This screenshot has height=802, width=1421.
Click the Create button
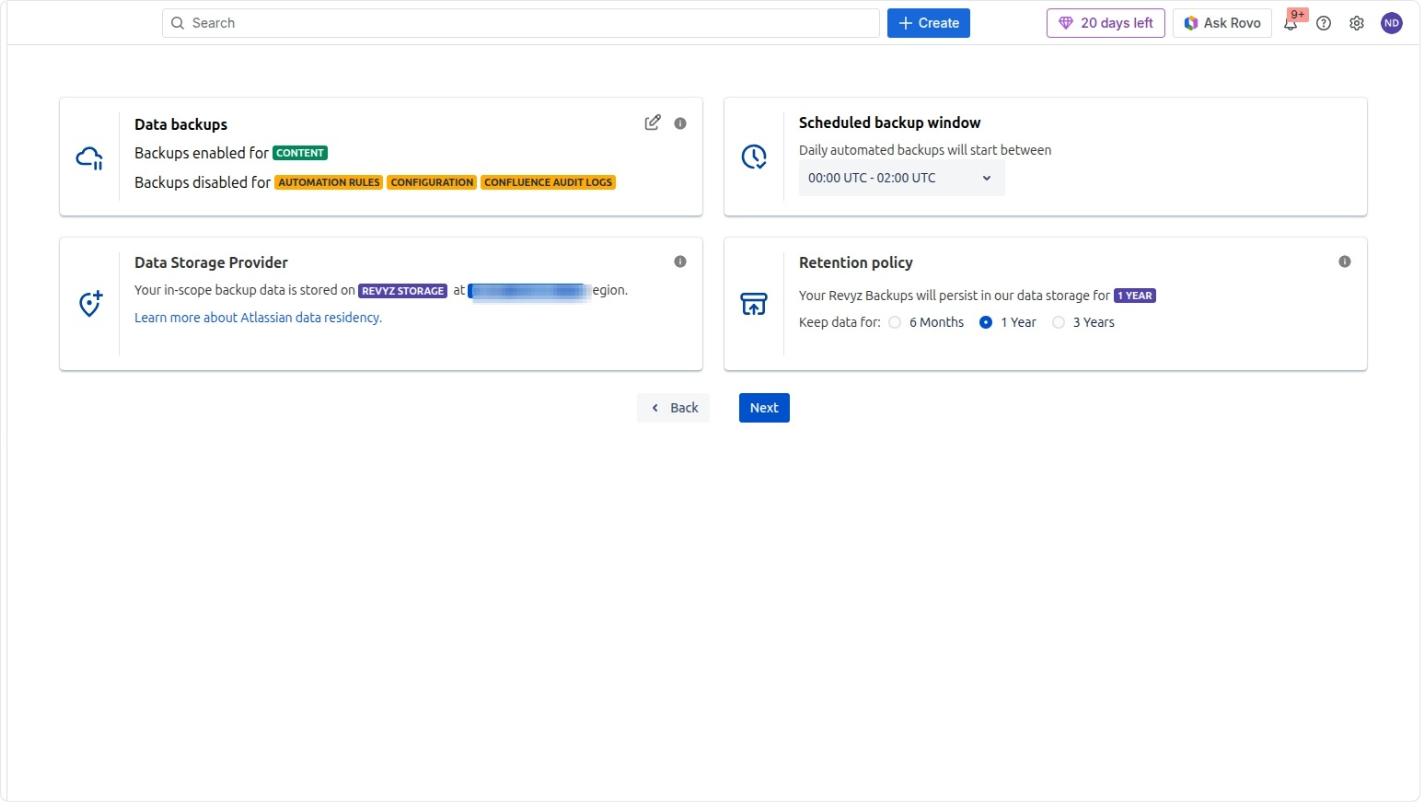[928, 23]
